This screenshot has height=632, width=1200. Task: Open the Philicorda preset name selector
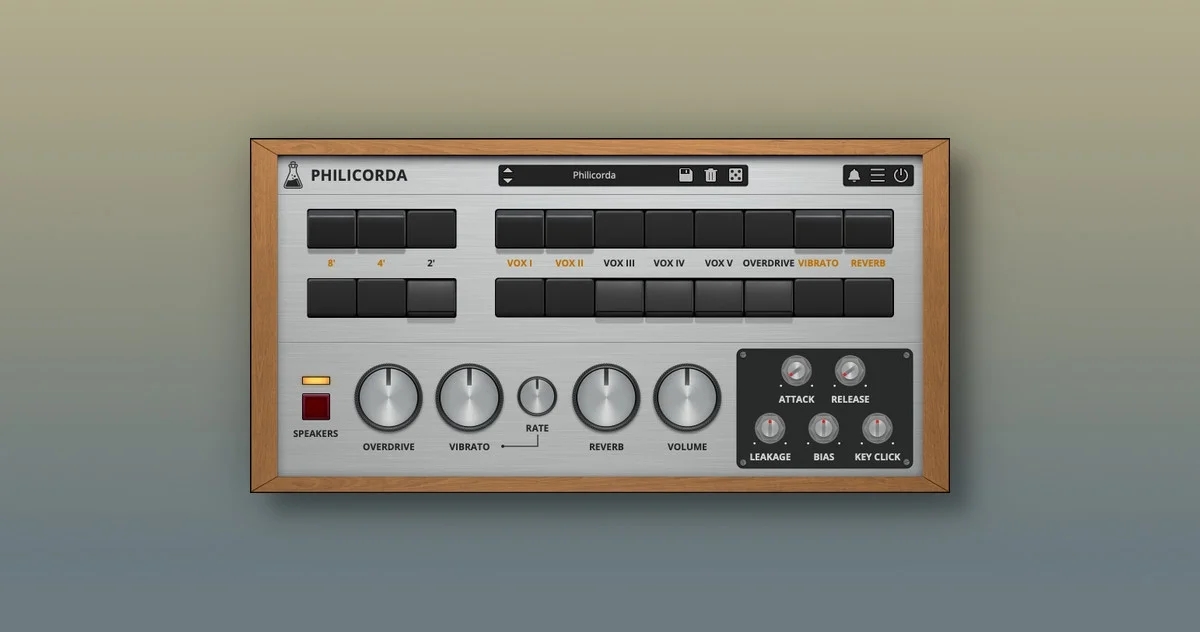point(594,175)
